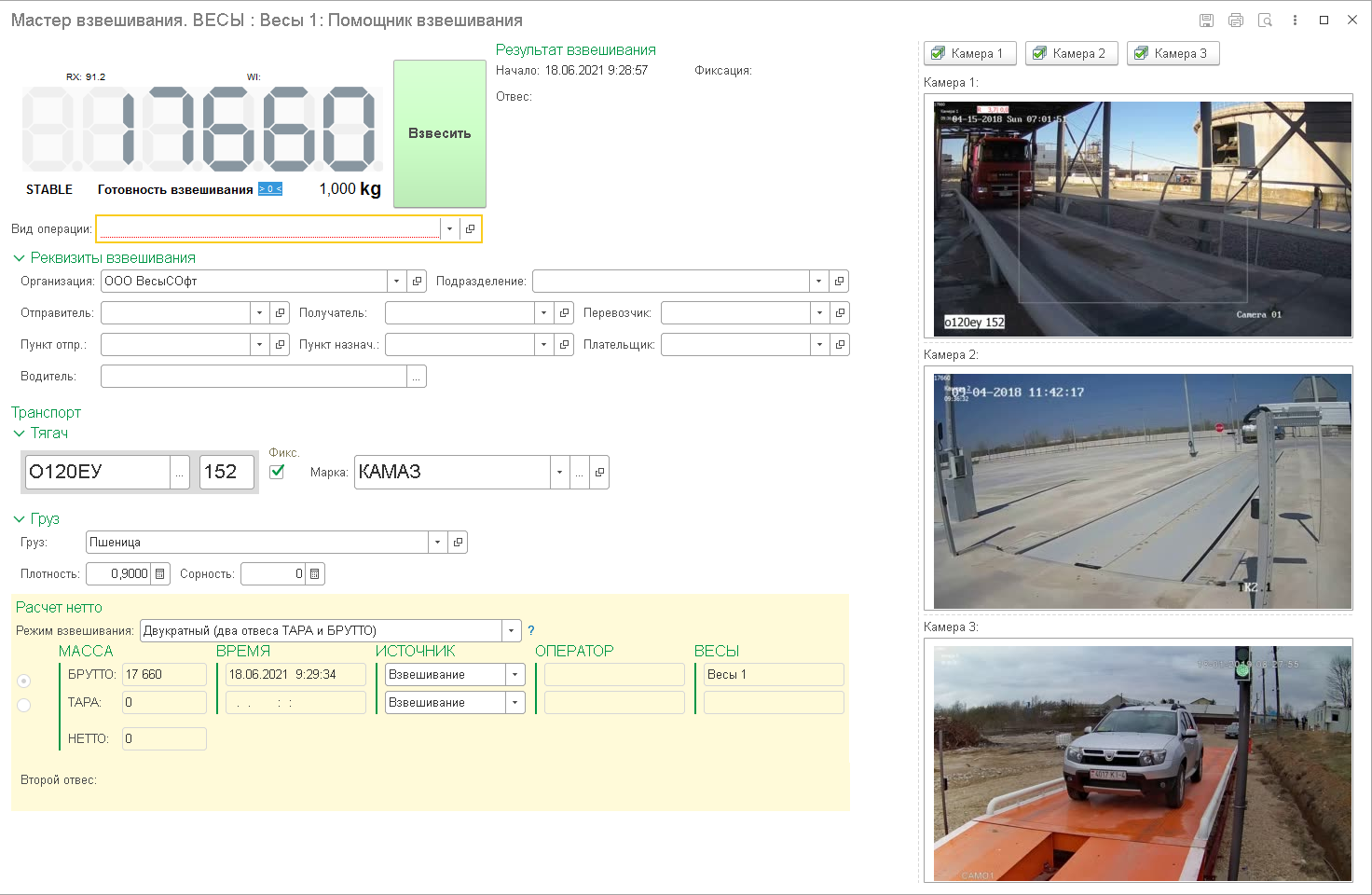
Task: Collapse the Реквизиты взвешивания section
Action: tap(19, 258)
